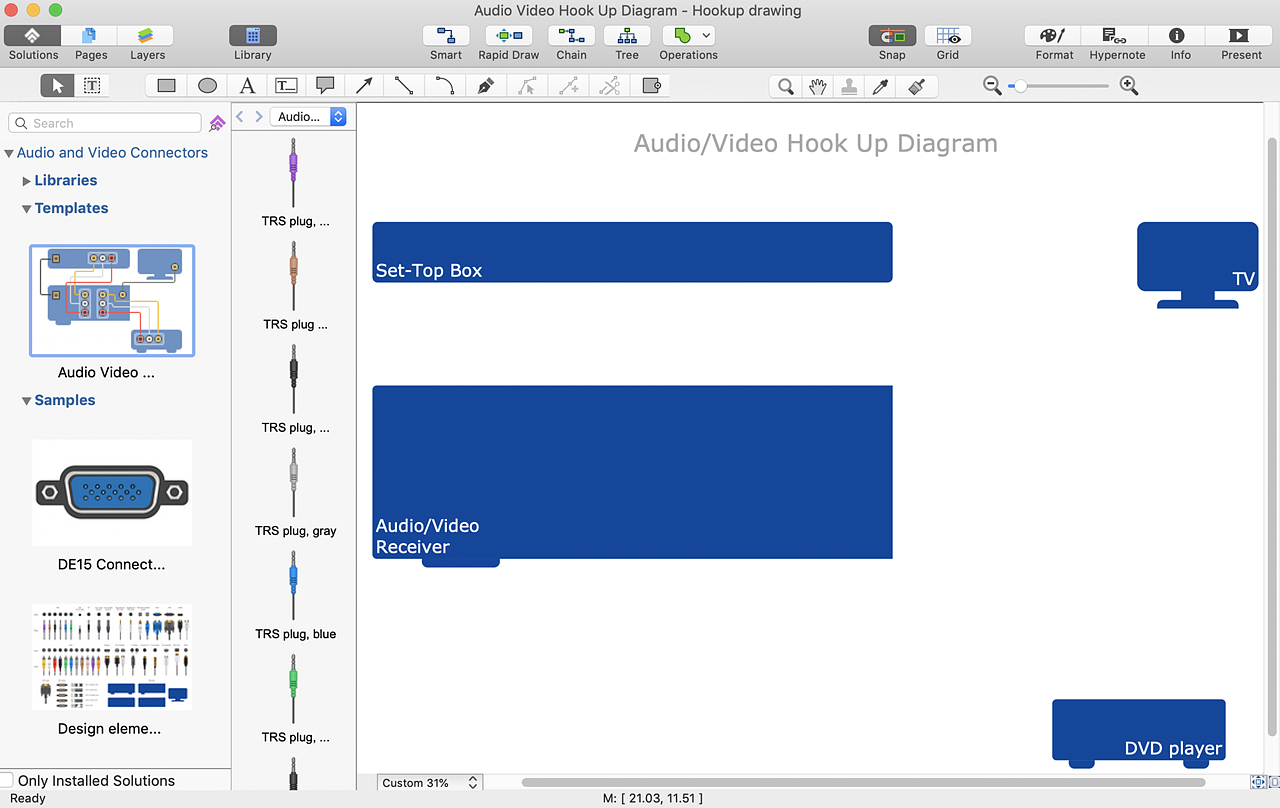Select the Rectangle shape tool
The image size is (1280, 808).
pos(167,86)
